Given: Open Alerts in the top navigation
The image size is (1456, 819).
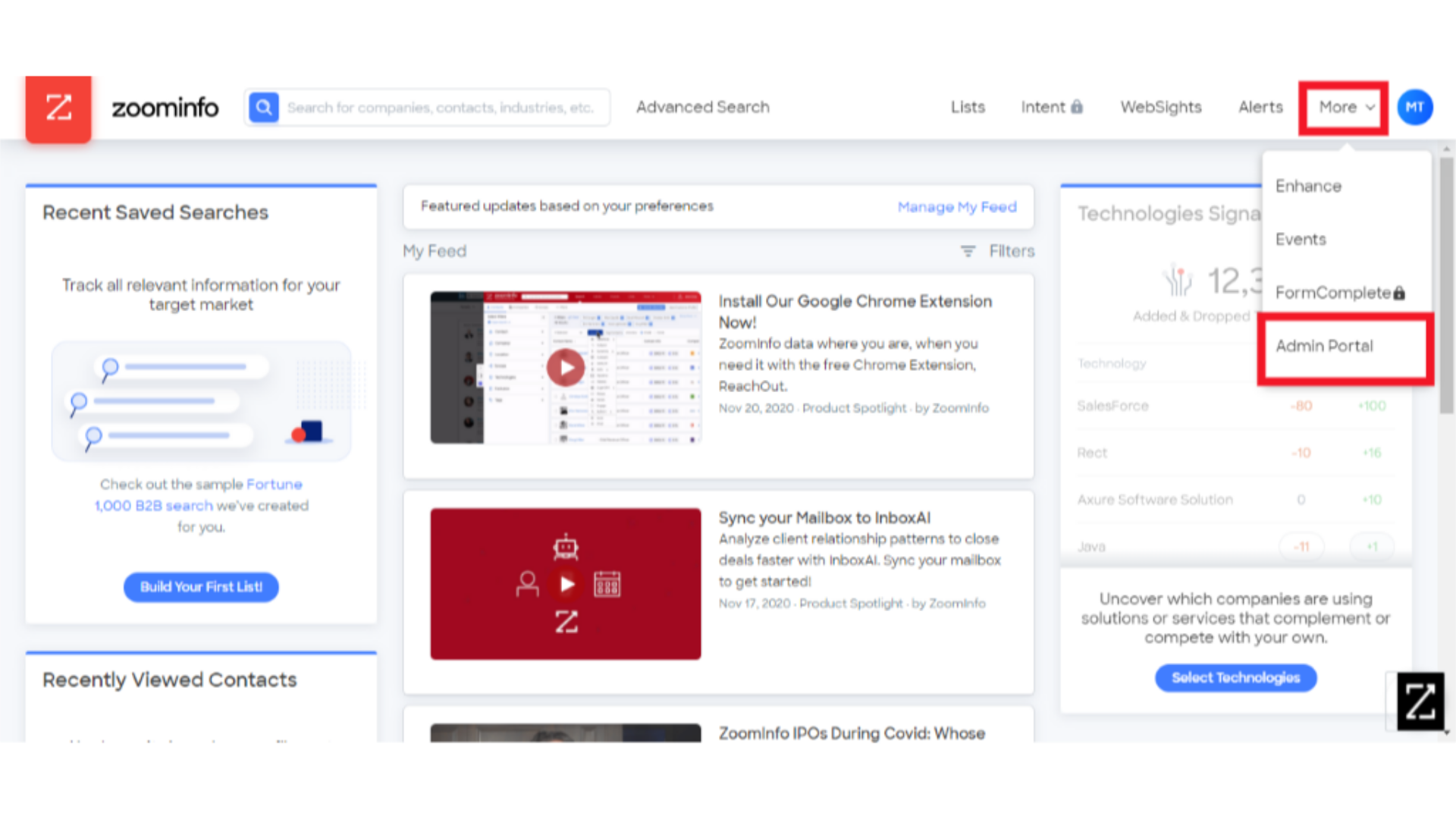Looking at the screenshot, I should click(1260, 108).
